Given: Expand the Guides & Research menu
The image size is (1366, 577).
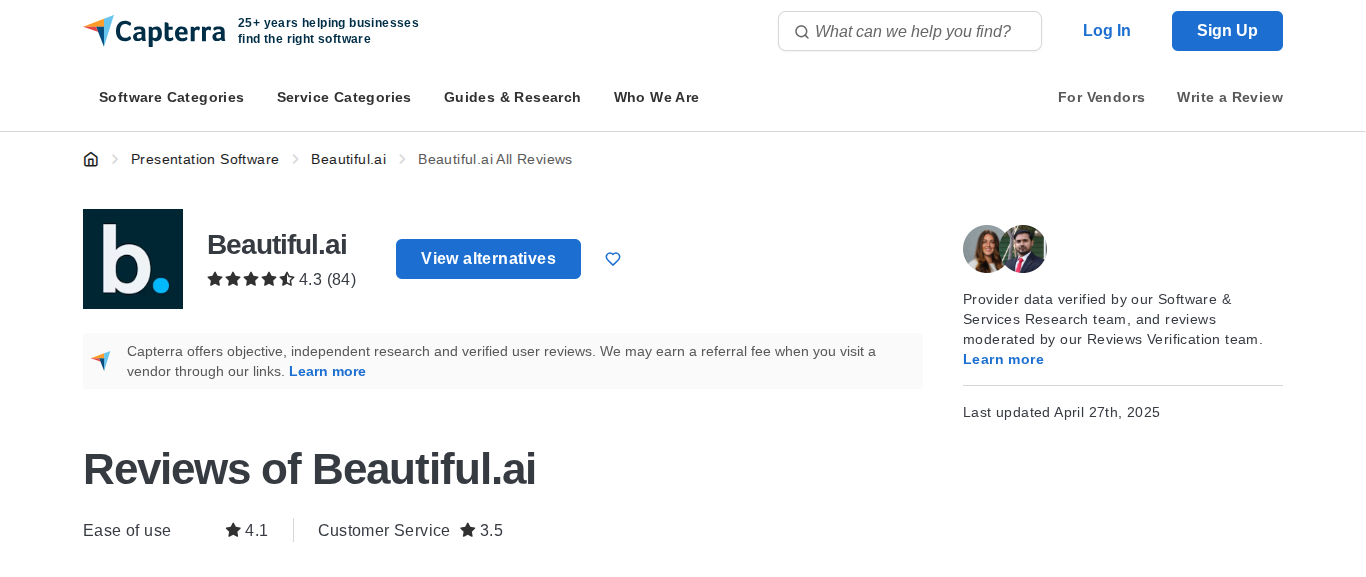Looking at the screenshot, I should pos(512,97).
